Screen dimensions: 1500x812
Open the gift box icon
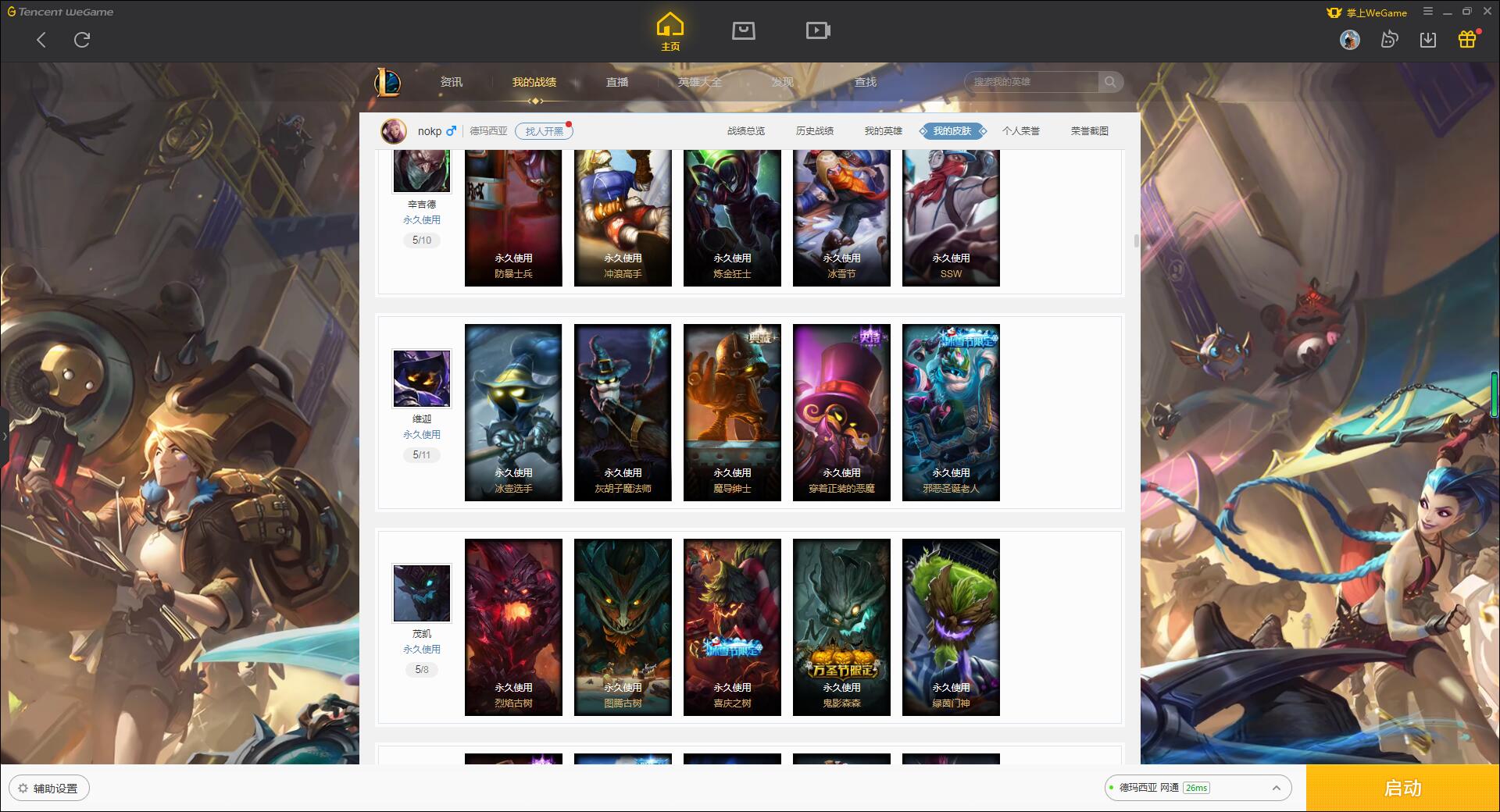(x=1467, y=39)
